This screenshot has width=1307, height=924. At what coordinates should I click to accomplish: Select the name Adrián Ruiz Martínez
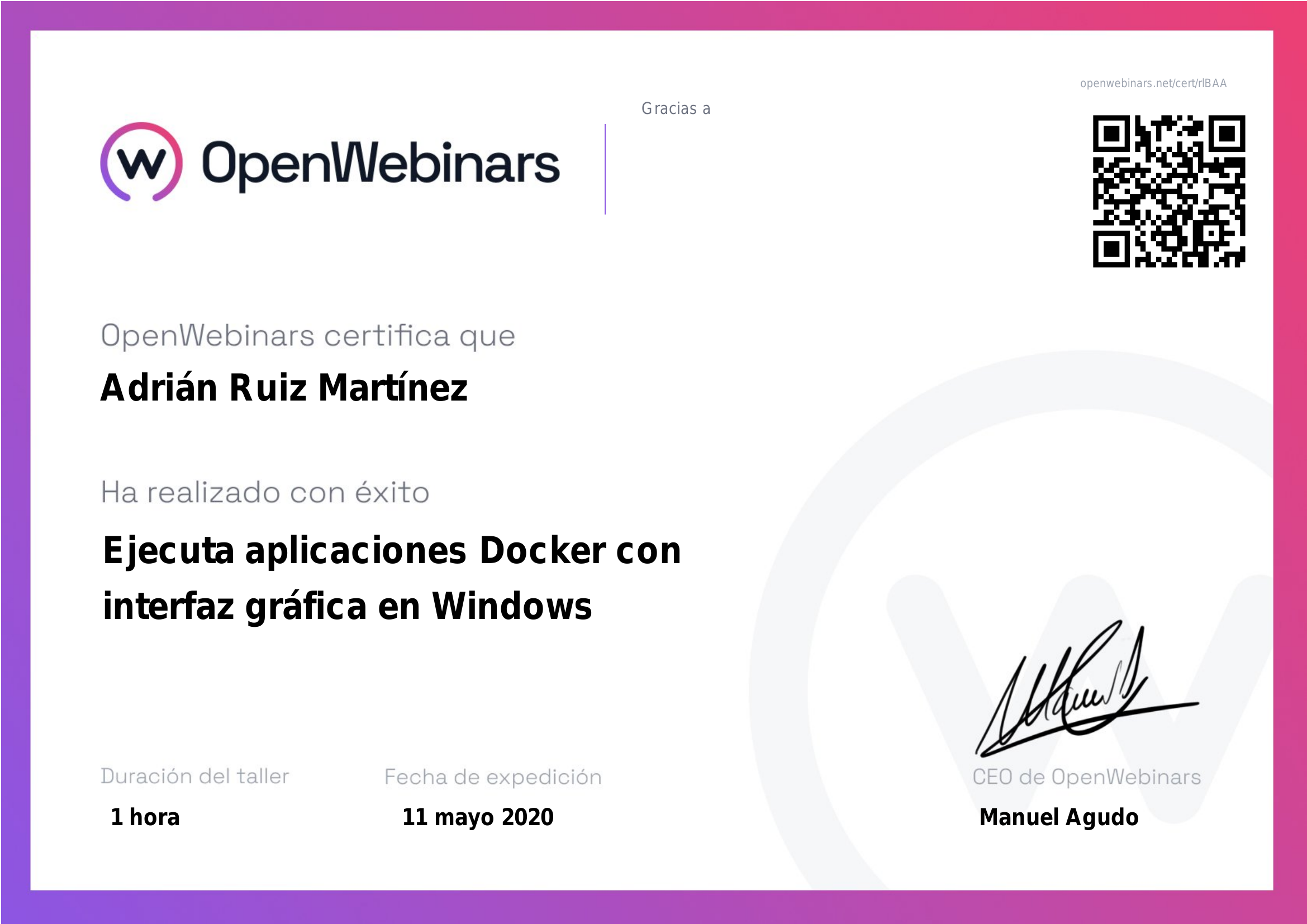284,388
